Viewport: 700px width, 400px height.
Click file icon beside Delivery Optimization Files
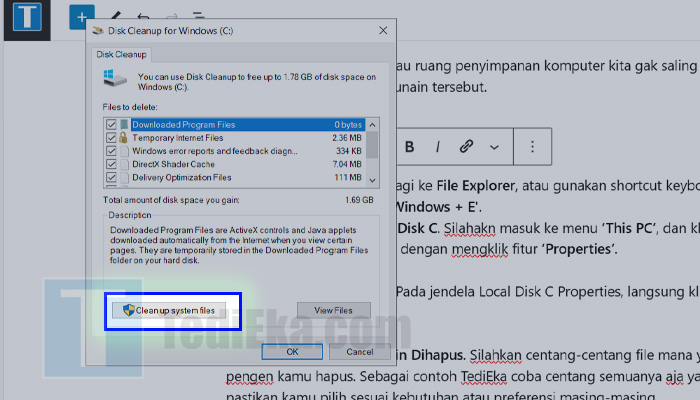click(x=124, y=177)
